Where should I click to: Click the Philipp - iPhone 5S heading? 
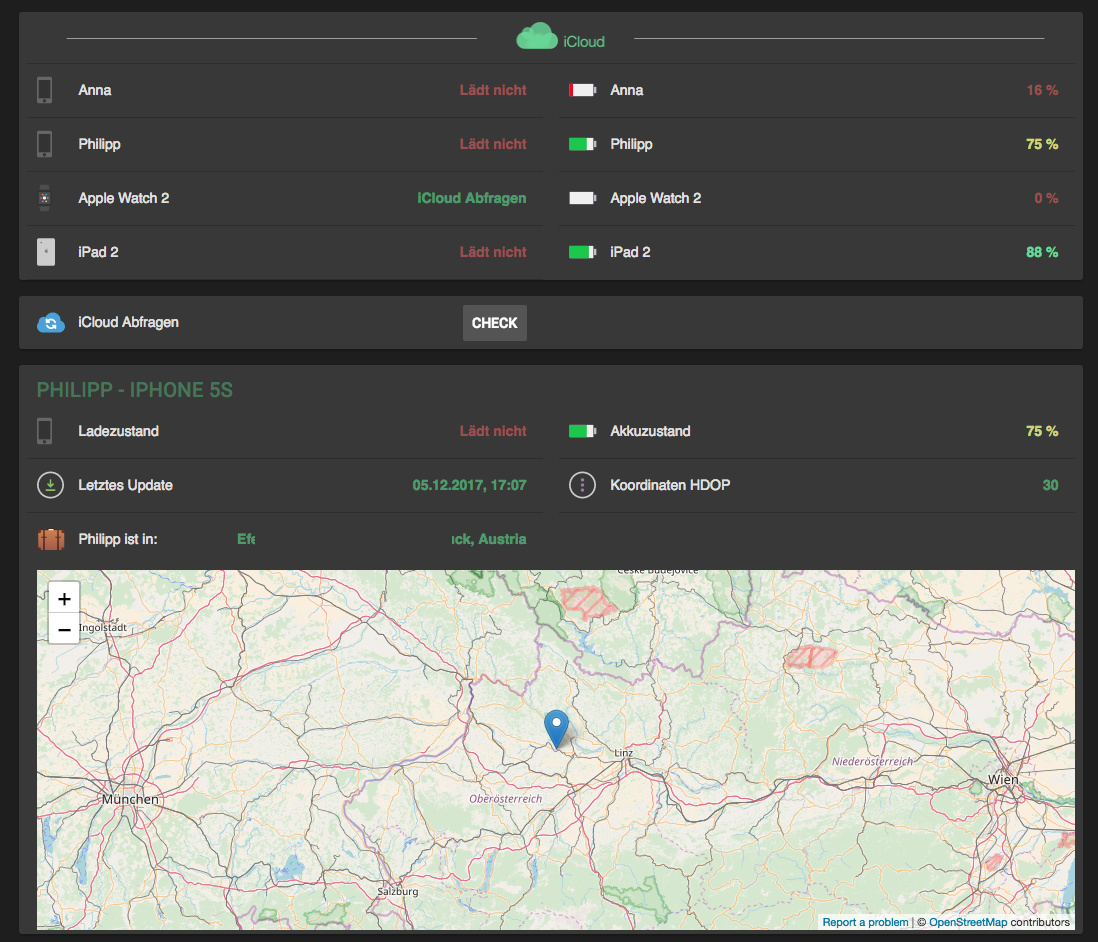(135, 390)
